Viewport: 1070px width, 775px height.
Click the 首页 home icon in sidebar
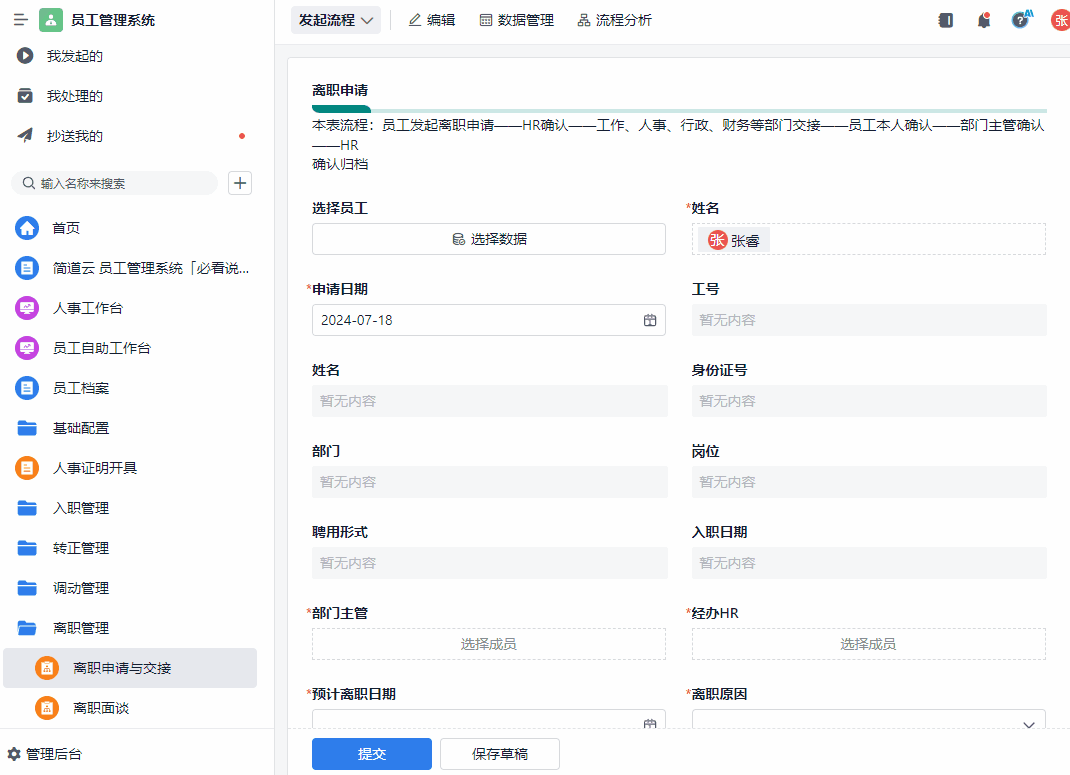point(27,228)
